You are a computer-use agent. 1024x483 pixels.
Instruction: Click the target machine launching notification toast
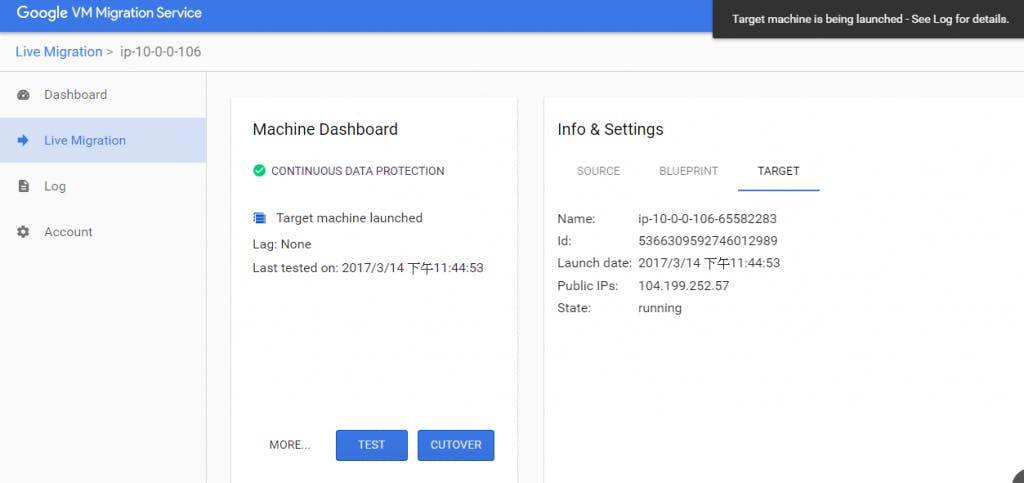pos(869,19)
